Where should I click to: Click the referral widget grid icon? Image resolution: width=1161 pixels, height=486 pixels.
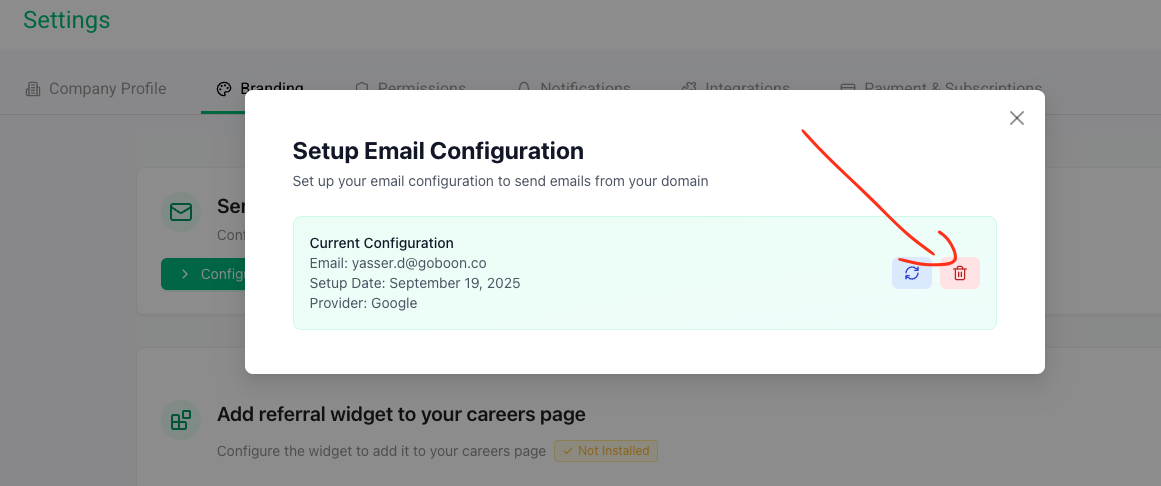coord(181,420)
